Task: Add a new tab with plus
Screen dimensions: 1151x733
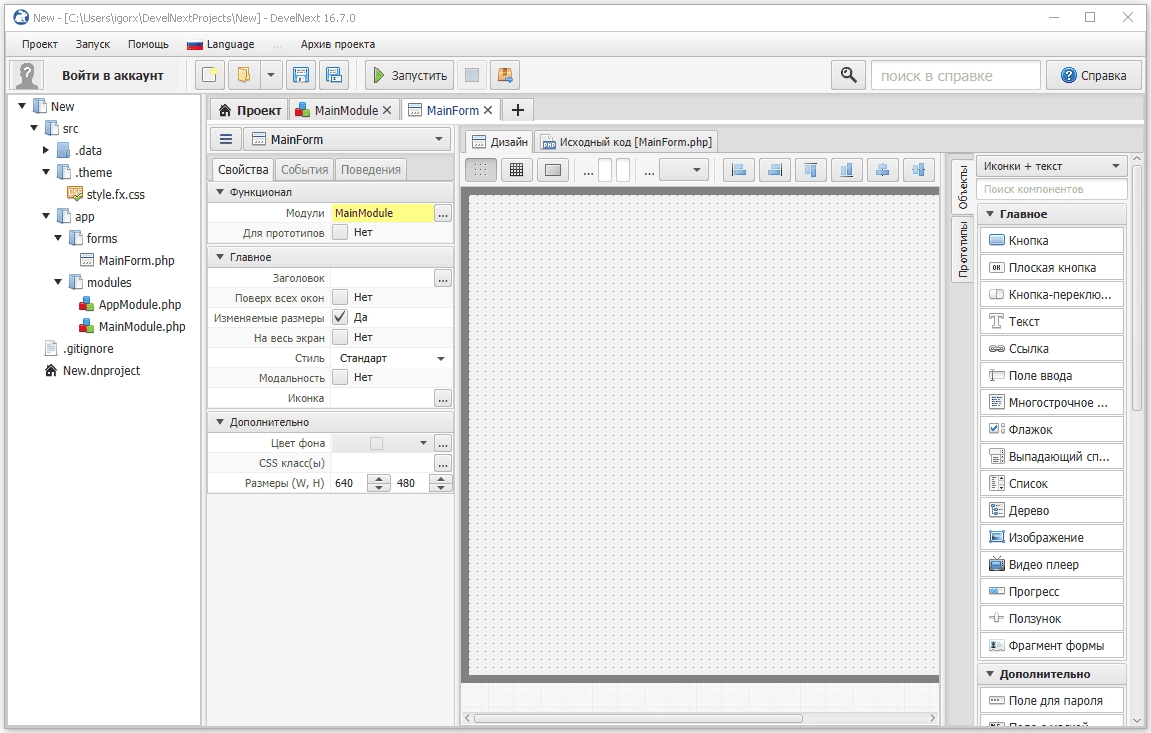Action: pos(518,110)
